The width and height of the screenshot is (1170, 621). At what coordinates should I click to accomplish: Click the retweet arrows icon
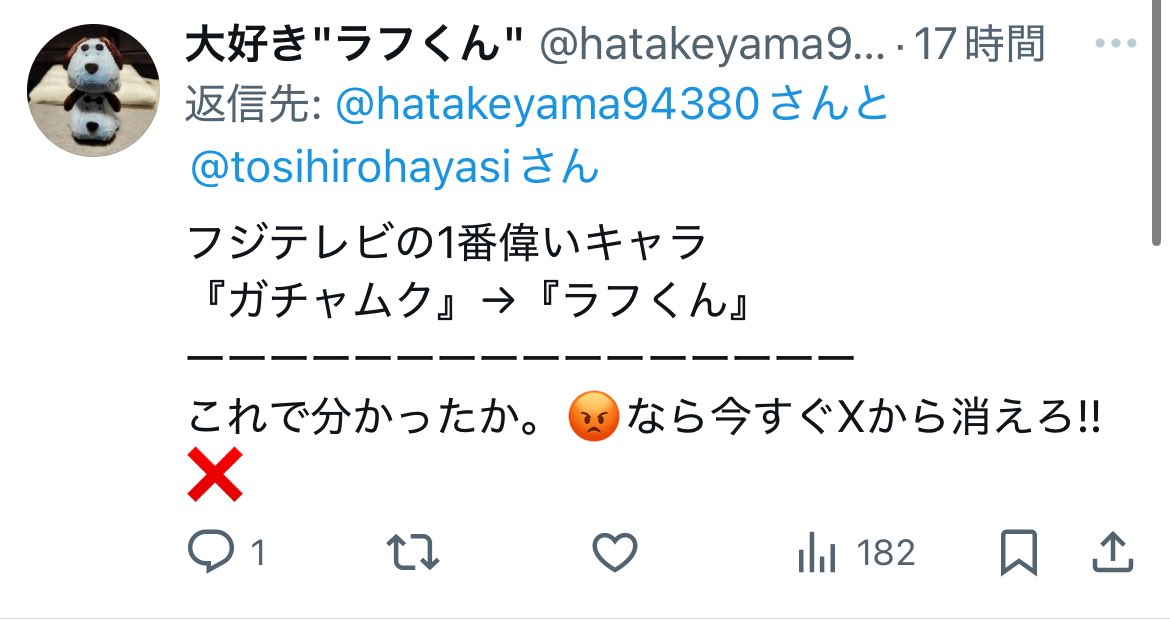(413, 553)
